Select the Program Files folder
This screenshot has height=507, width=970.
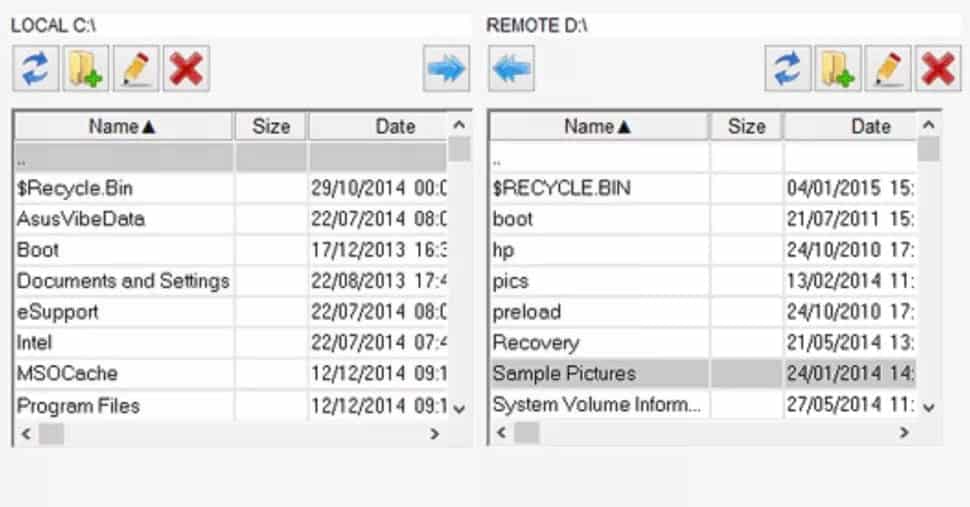coord(78,405)
